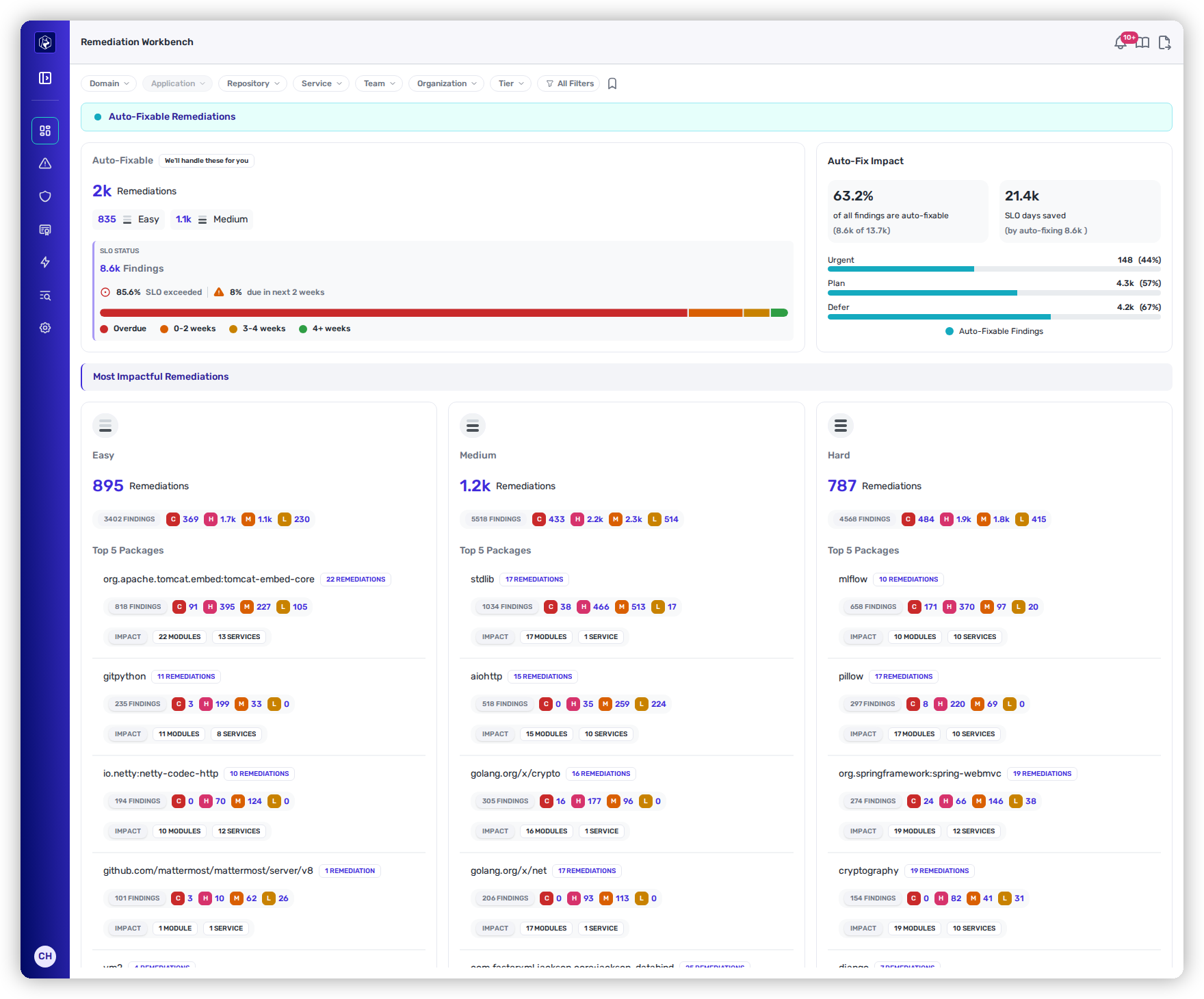Click the red Overdue SLO bar segment
The height and width of the screenshot is (999, 1204).
click(x=393, y=313)
